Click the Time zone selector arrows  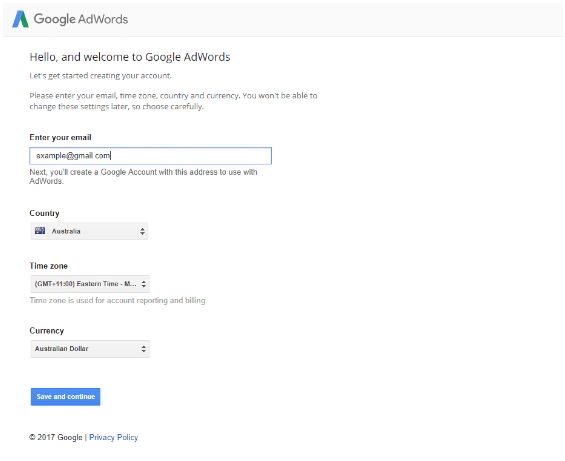pyautogui.click(x=144, y=284)
